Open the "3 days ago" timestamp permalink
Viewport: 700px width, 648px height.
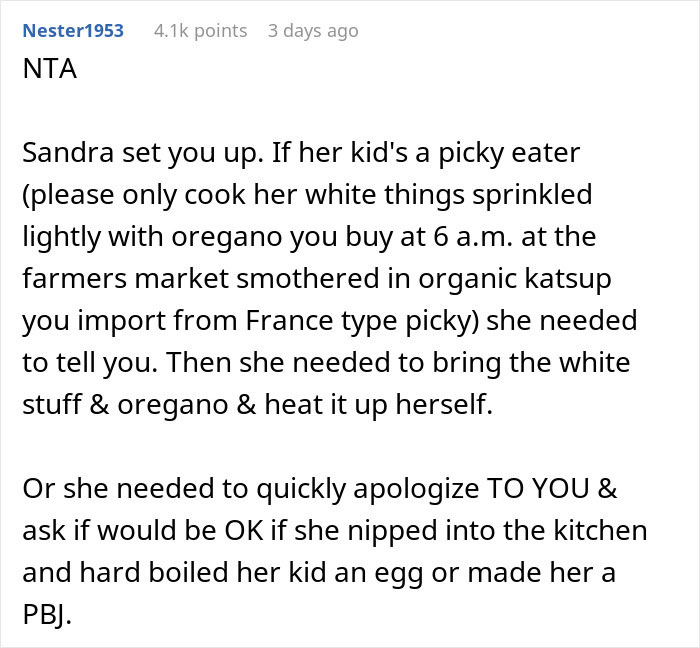click(313, 31)
